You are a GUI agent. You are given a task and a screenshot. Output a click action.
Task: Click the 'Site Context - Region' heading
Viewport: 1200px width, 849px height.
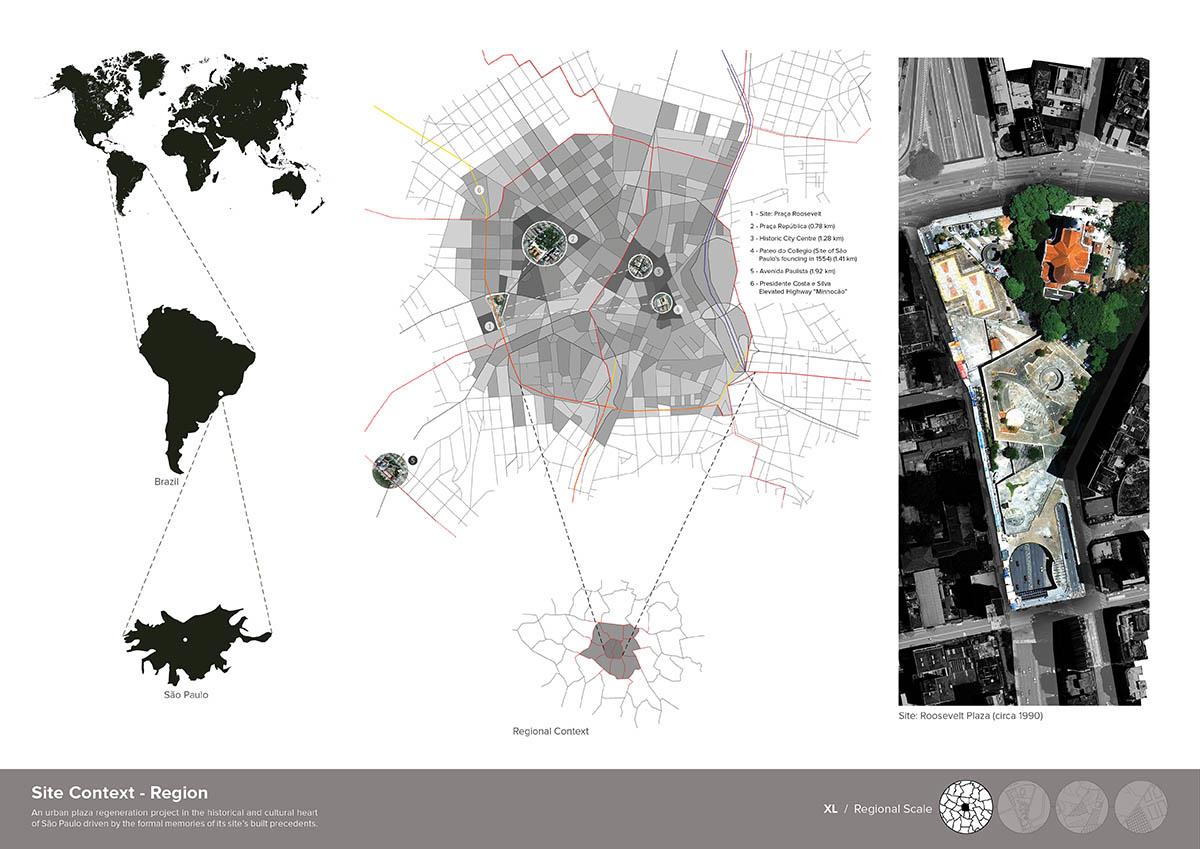pyautogui.click(x=120, y=792)
